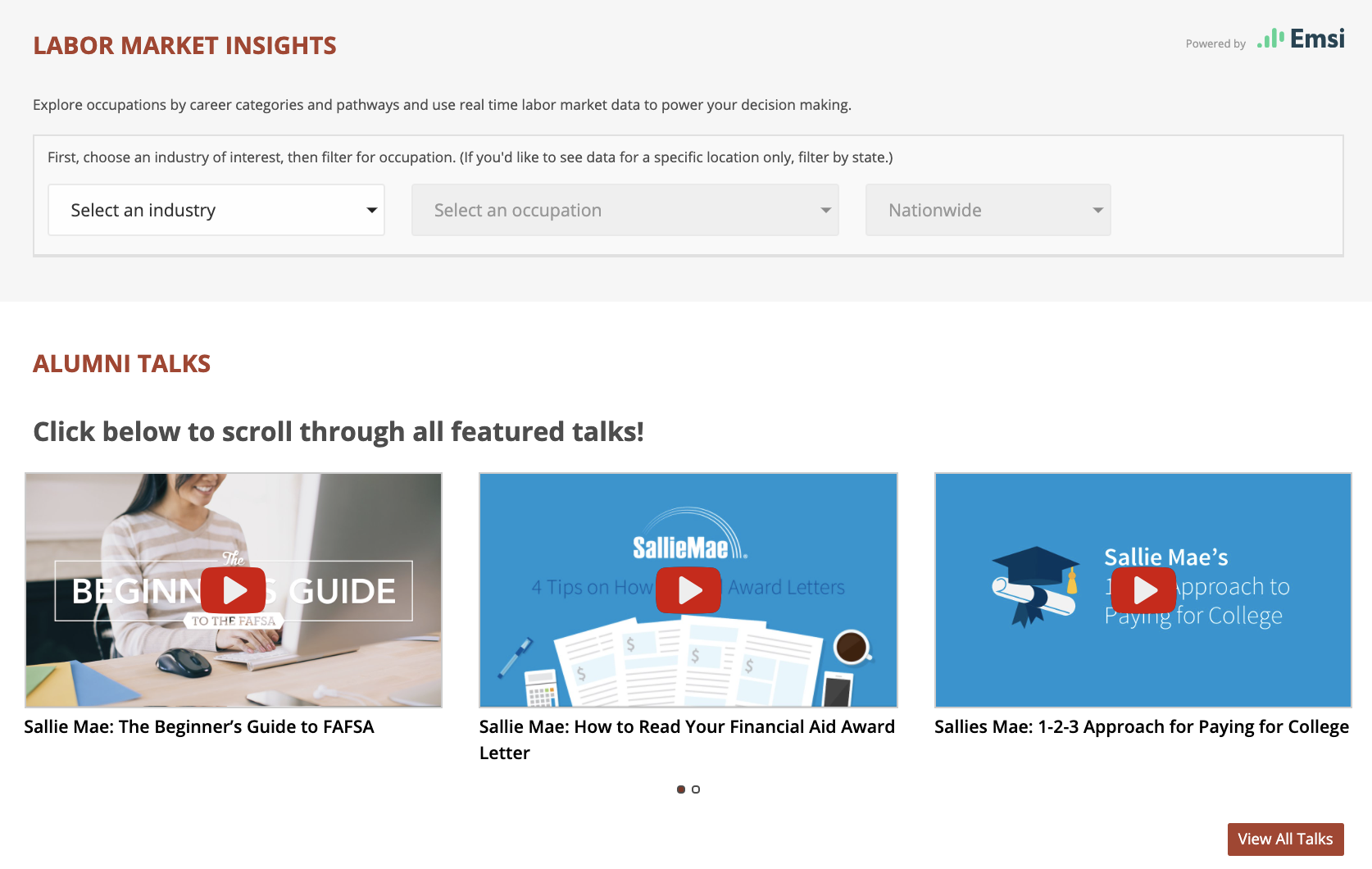Open the Nationwide location dropdown
1372x869 pixels.
coord(988,211)
